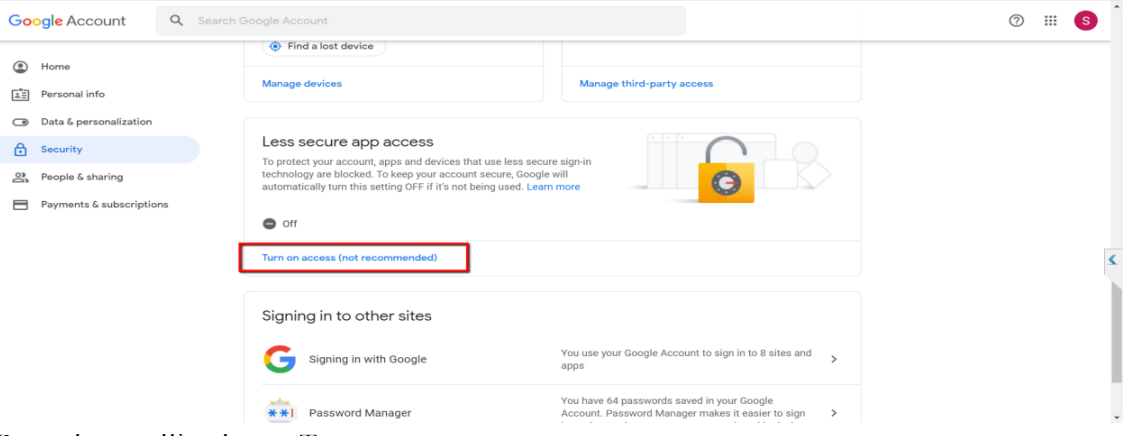The height and width of the screenshot is (436, 1125).
Task: Click the Google G logo icon
Action: (x=279, y=359)
